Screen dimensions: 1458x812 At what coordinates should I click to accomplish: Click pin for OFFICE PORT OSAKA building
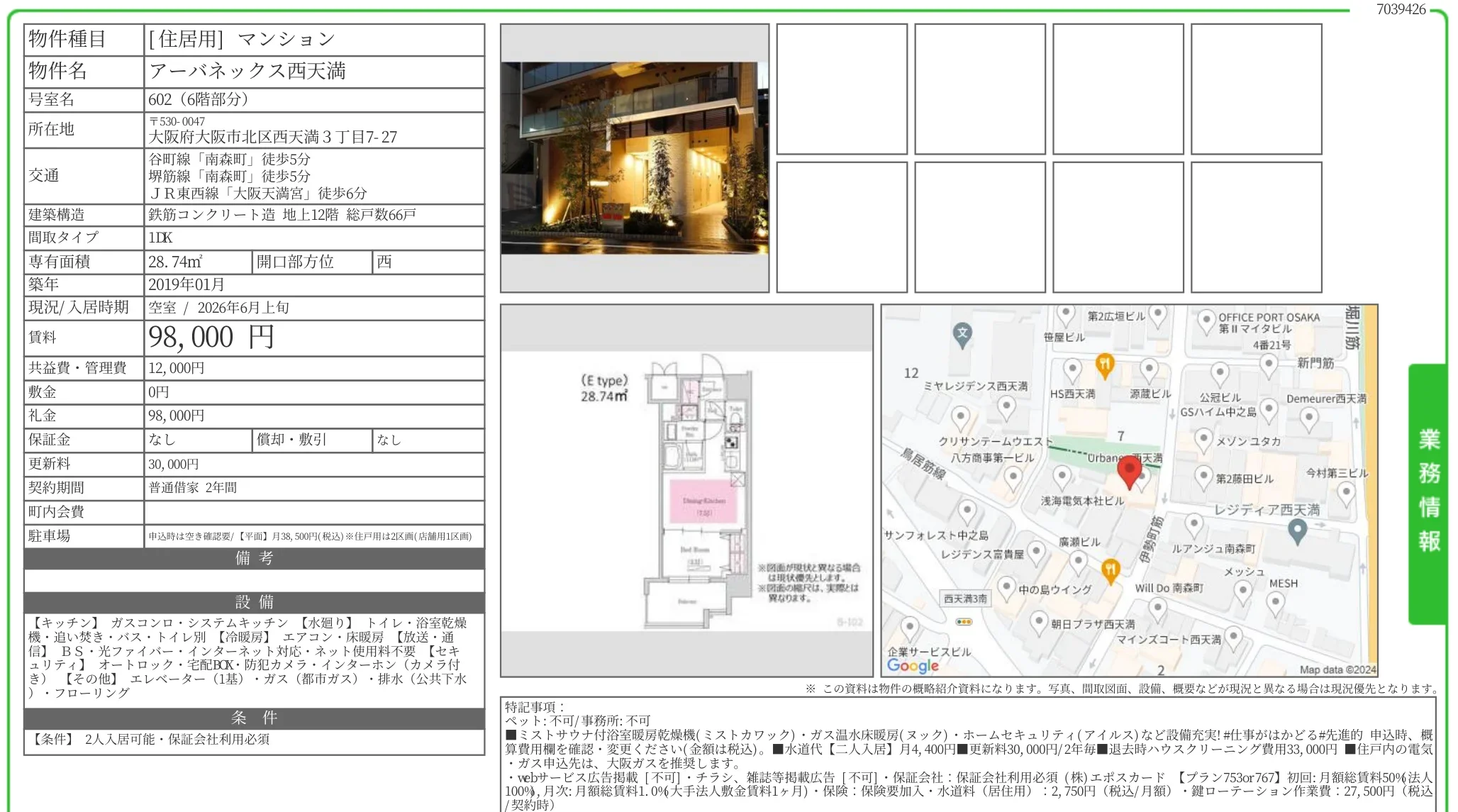(x=1206, y=321)
